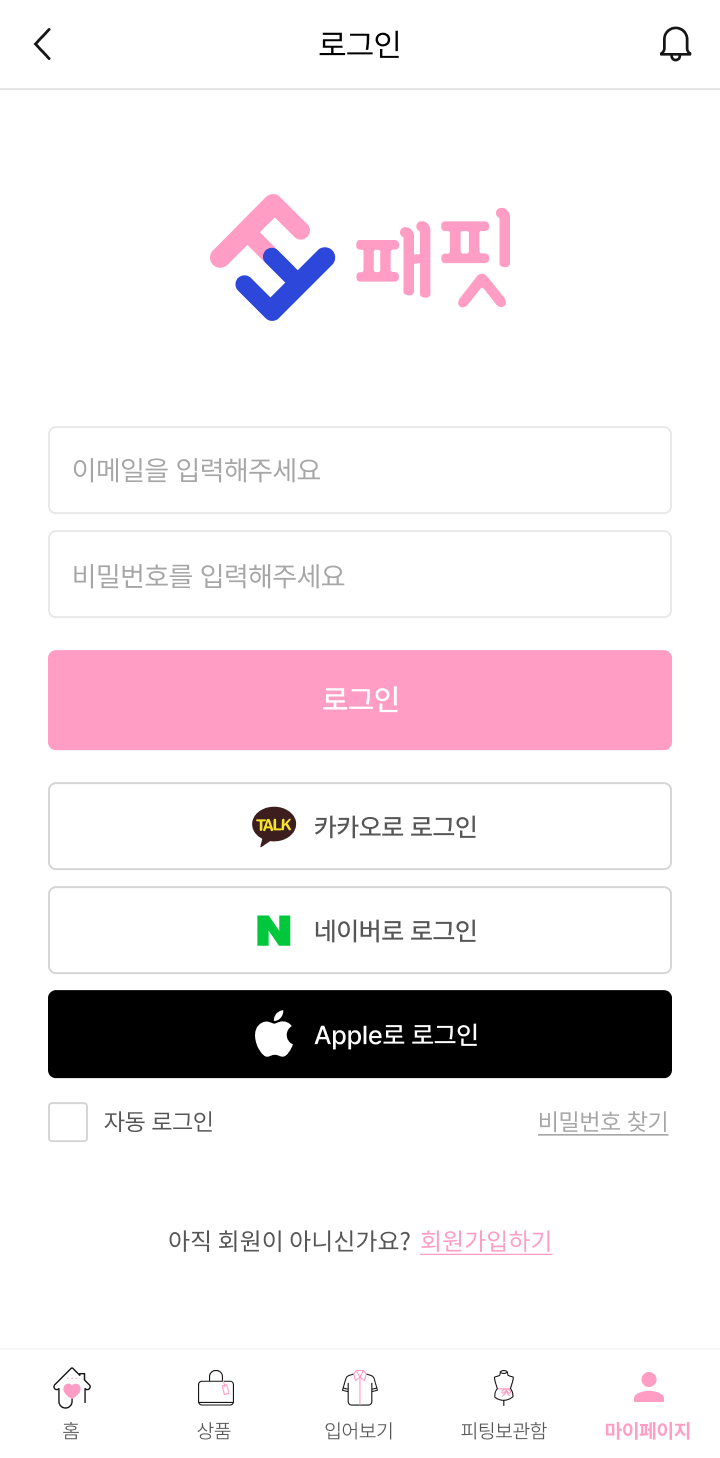Tap the person 마이페이지 icon
Screen dimensions: 720x1458
coord(648,1387)
